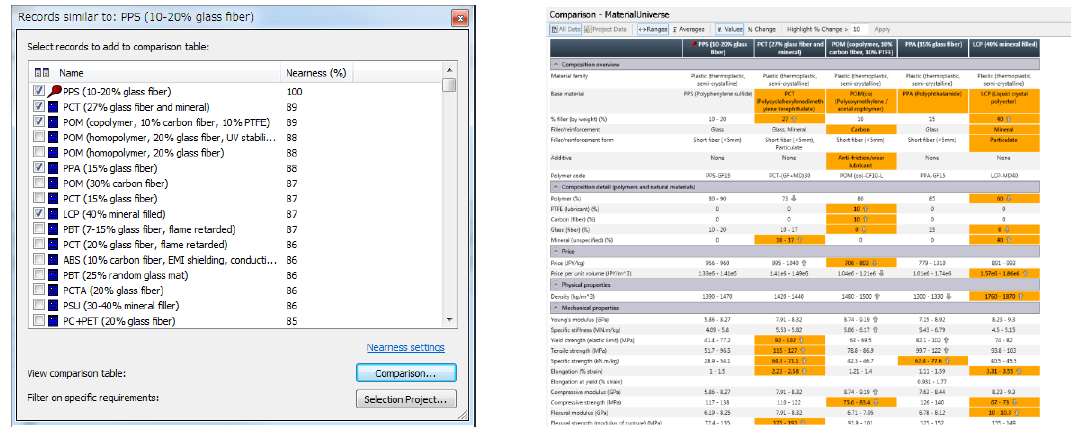Open the Comparison... table button
The image size is (1080, 435).
pos(406,373)
